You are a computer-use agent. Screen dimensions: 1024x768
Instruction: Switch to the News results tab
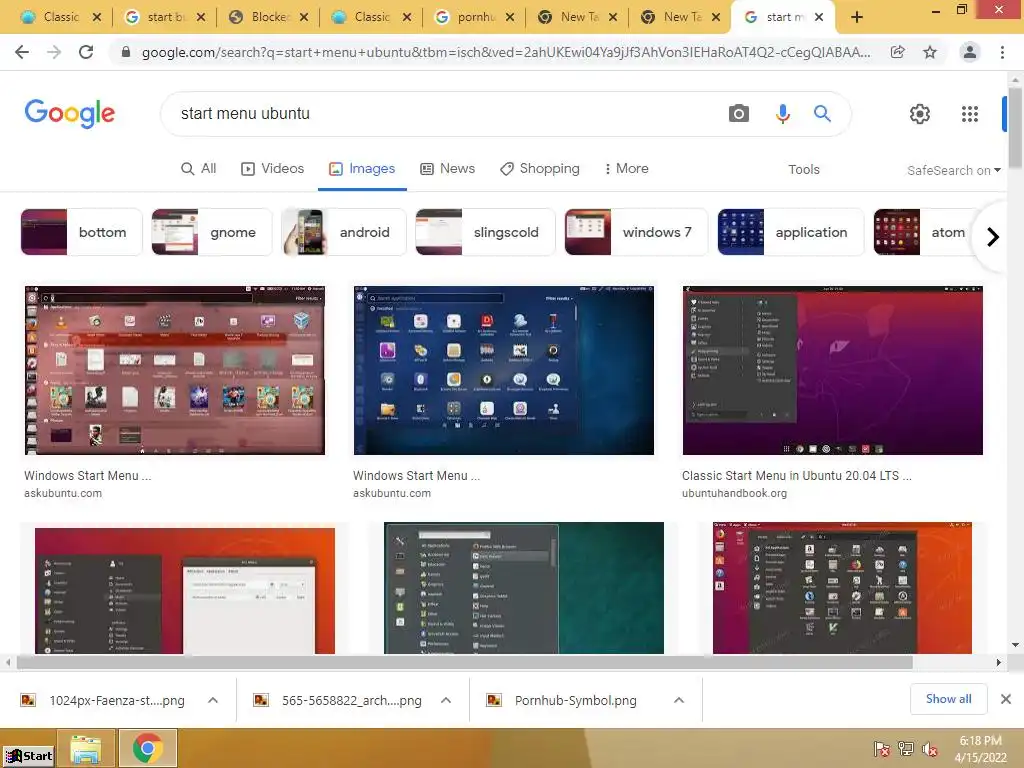(x=447, y=168)
